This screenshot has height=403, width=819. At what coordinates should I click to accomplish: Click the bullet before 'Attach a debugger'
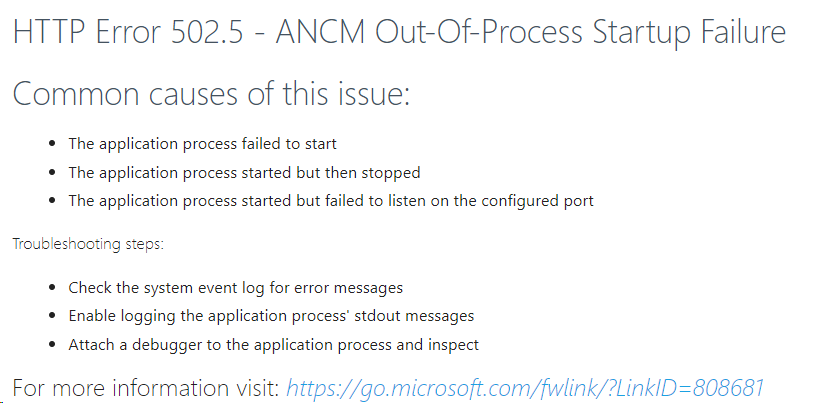52,345
